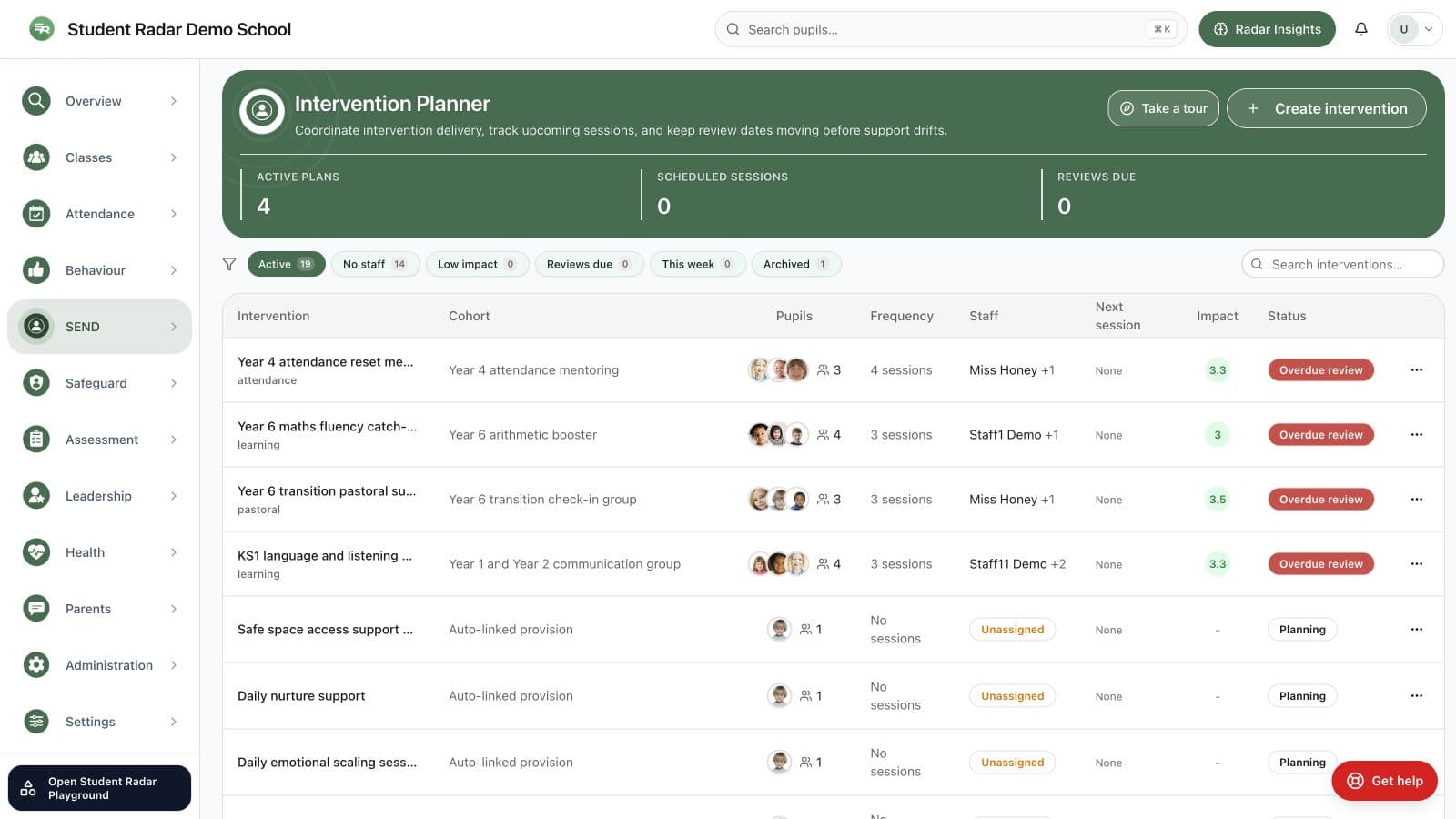The width and height of the screenshot is (1456, 819).
Task: Expand the Attendance menu chevron
Action: [174, 214]
